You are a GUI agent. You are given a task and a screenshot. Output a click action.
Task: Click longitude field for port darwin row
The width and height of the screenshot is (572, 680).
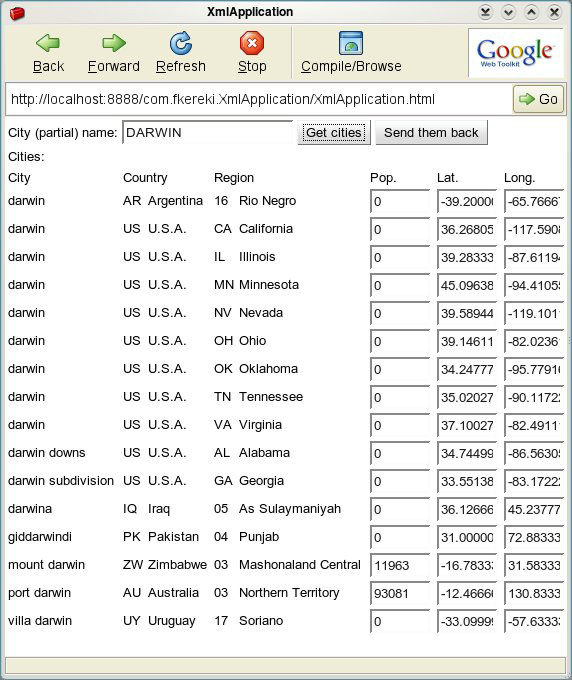tap(534, 593)
